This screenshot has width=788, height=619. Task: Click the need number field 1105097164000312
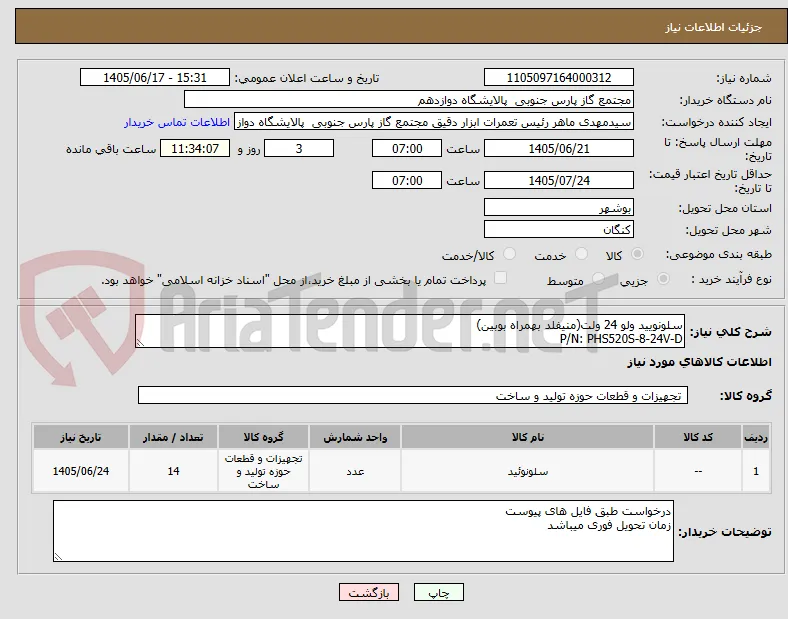[558, 78]
